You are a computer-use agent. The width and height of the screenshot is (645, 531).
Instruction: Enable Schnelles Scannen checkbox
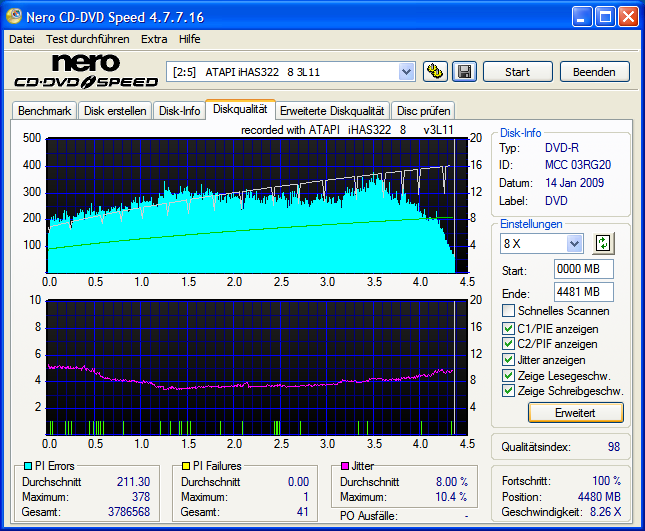tap(509, 311)
